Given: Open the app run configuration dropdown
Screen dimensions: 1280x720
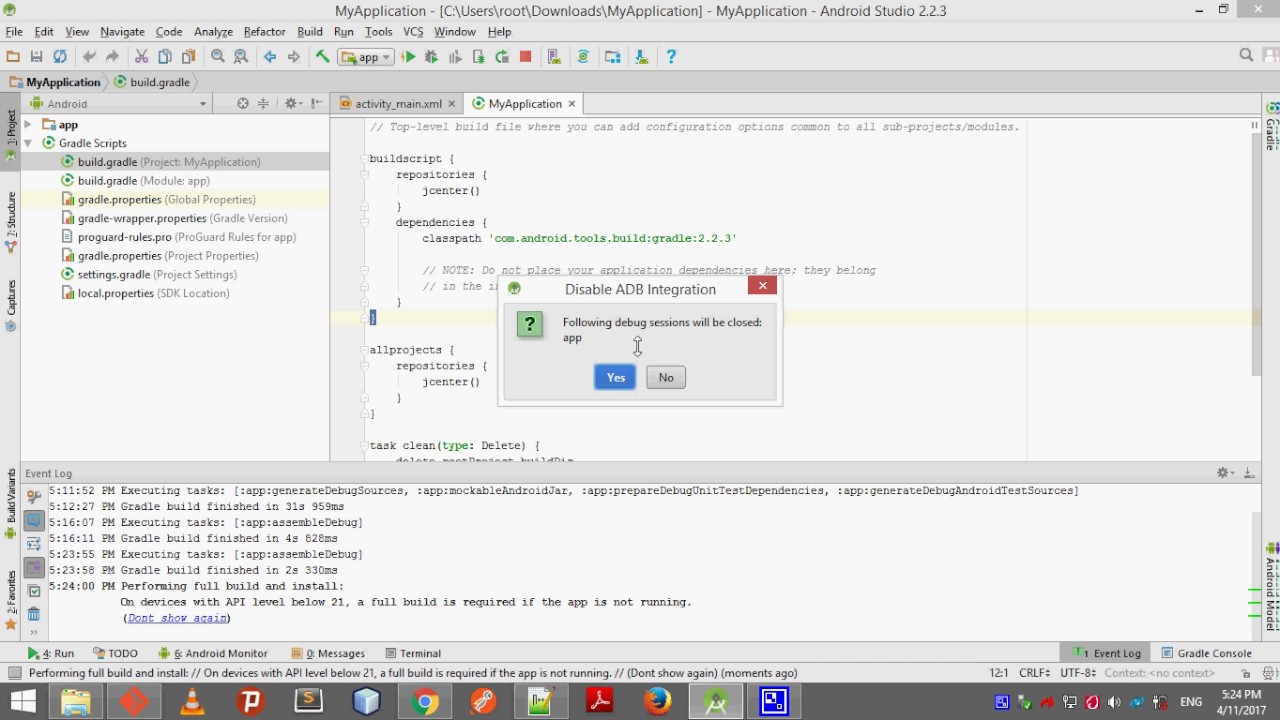Looking at the screenshot, I should coord(366,57).
